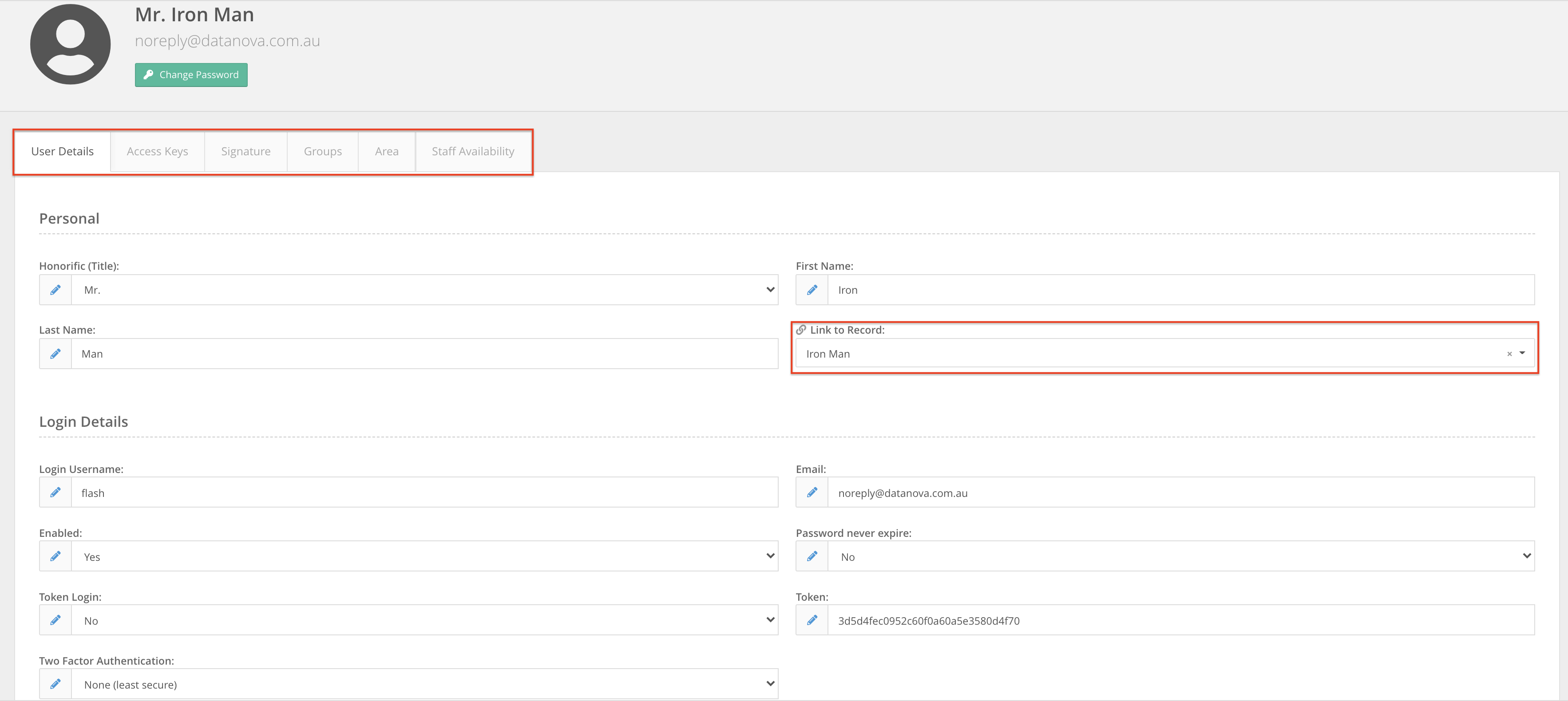1568x701 pixels.
Task: Open the Access Keys tab
Action: (157, 152)
